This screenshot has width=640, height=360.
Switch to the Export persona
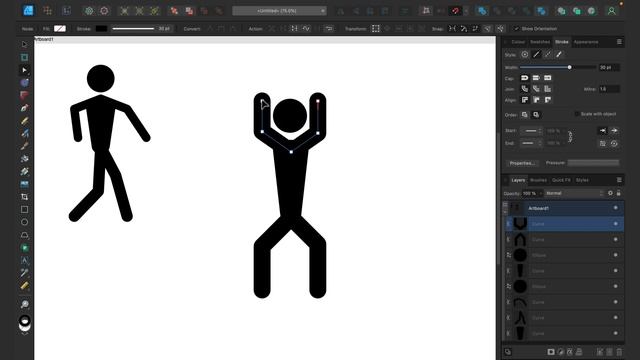pyautogui.click(x=66, y=11)
